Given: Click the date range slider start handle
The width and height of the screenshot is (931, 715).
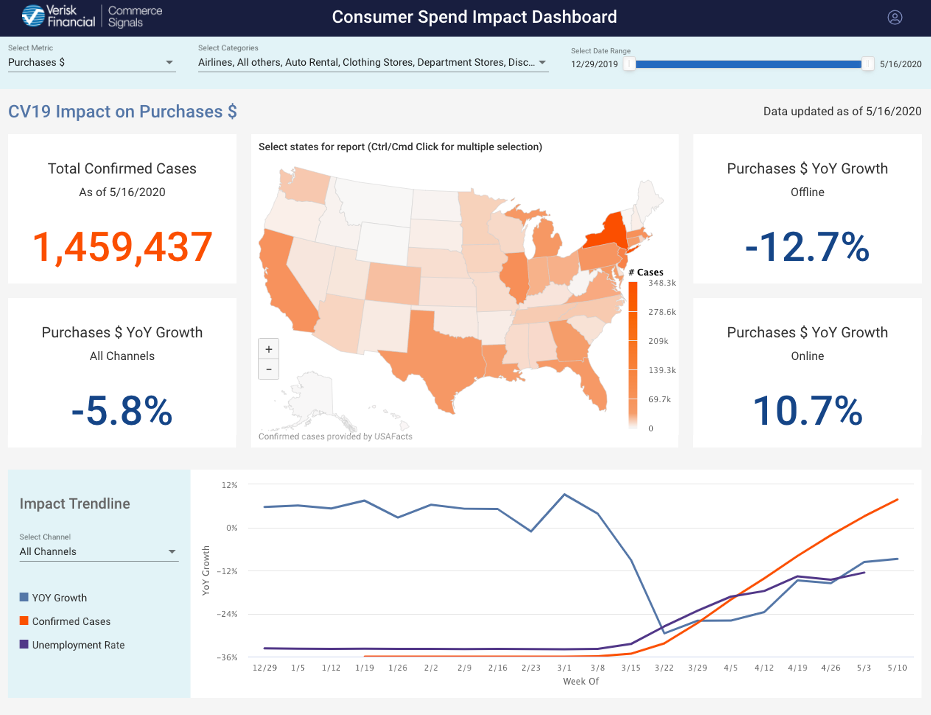Looking at the screenshot, I should point(629,64).
